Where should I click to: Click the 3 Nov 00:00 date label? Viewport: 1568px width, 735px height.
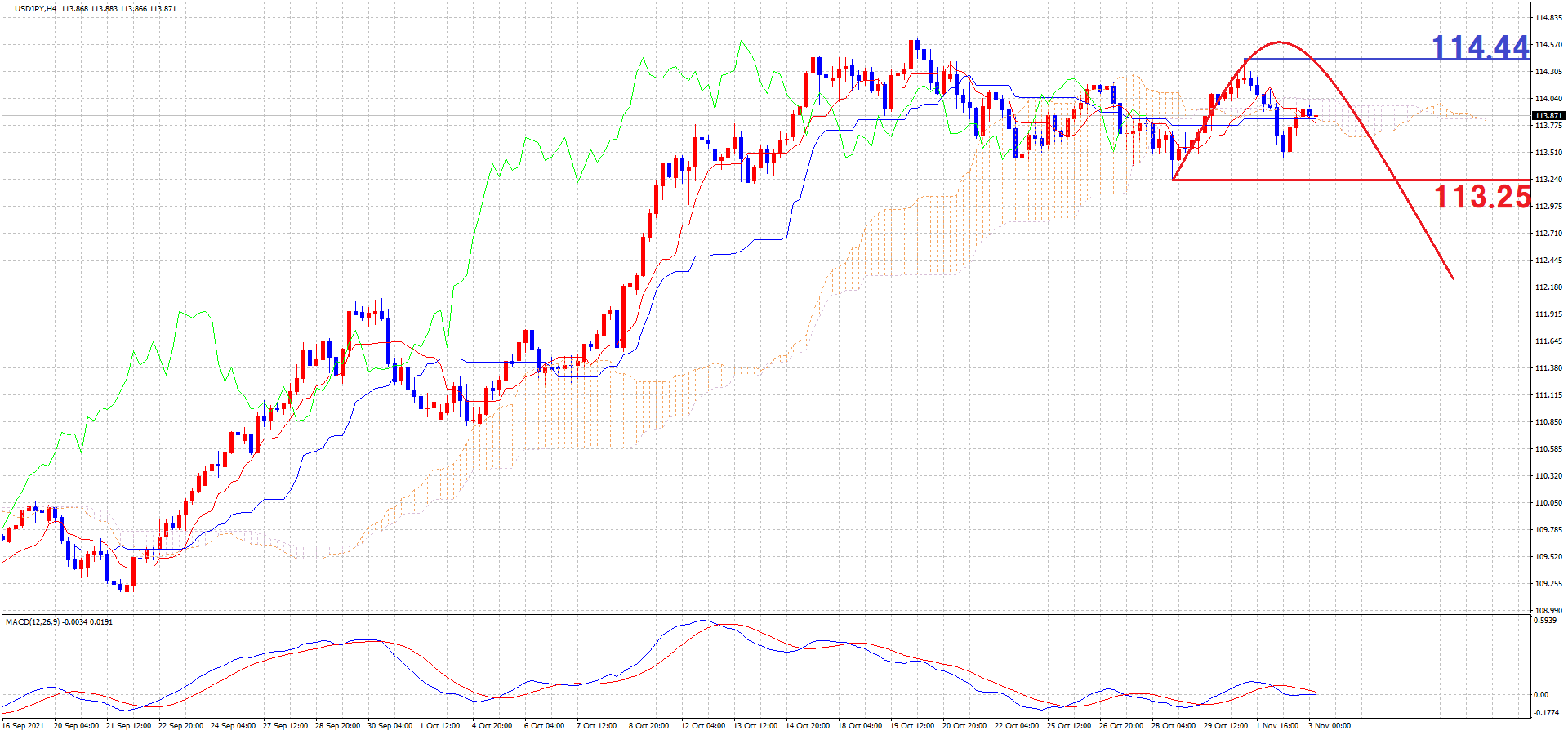[1330, 726]
